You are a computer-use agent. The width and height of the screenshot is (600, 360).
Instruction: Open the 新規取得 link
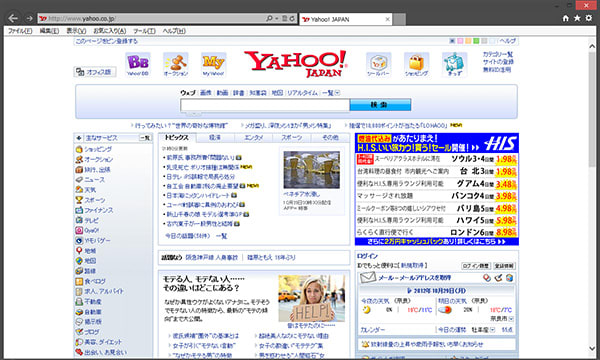[412, 265]
